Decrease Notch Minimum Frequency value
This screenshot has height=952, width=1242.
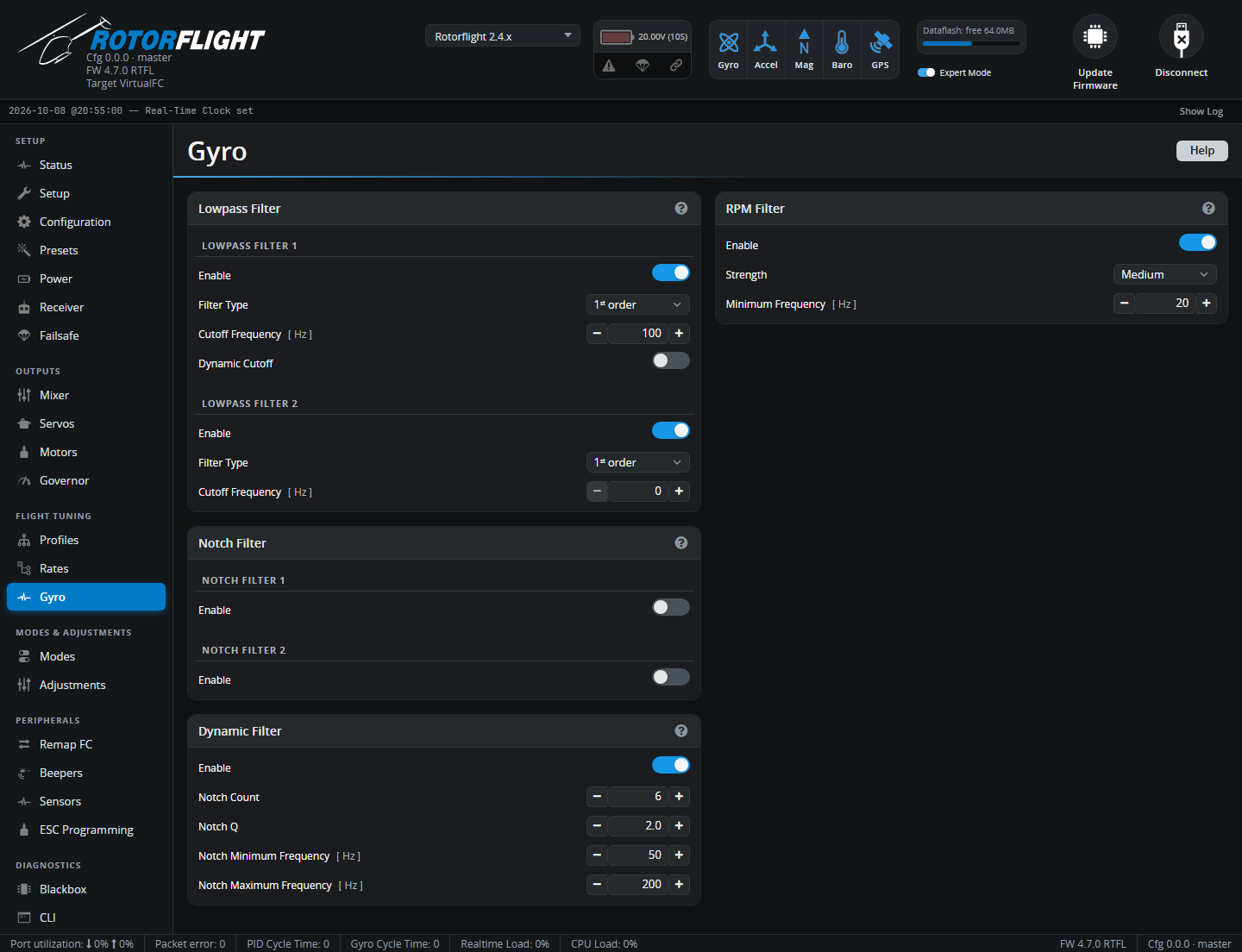[597, 855]
